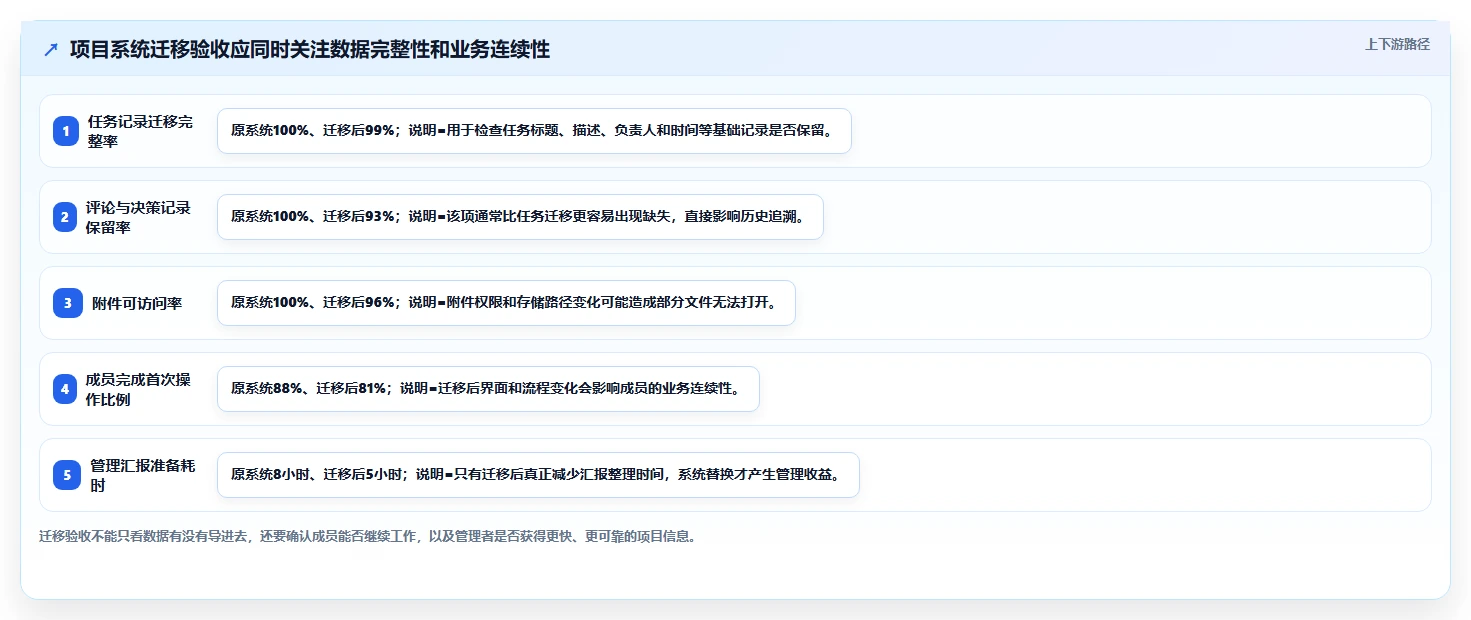Viewport: 1471px width, 620px height.
Task: Click the 评论与决策记录保留率 label
Action: click(x=138, y=217)
